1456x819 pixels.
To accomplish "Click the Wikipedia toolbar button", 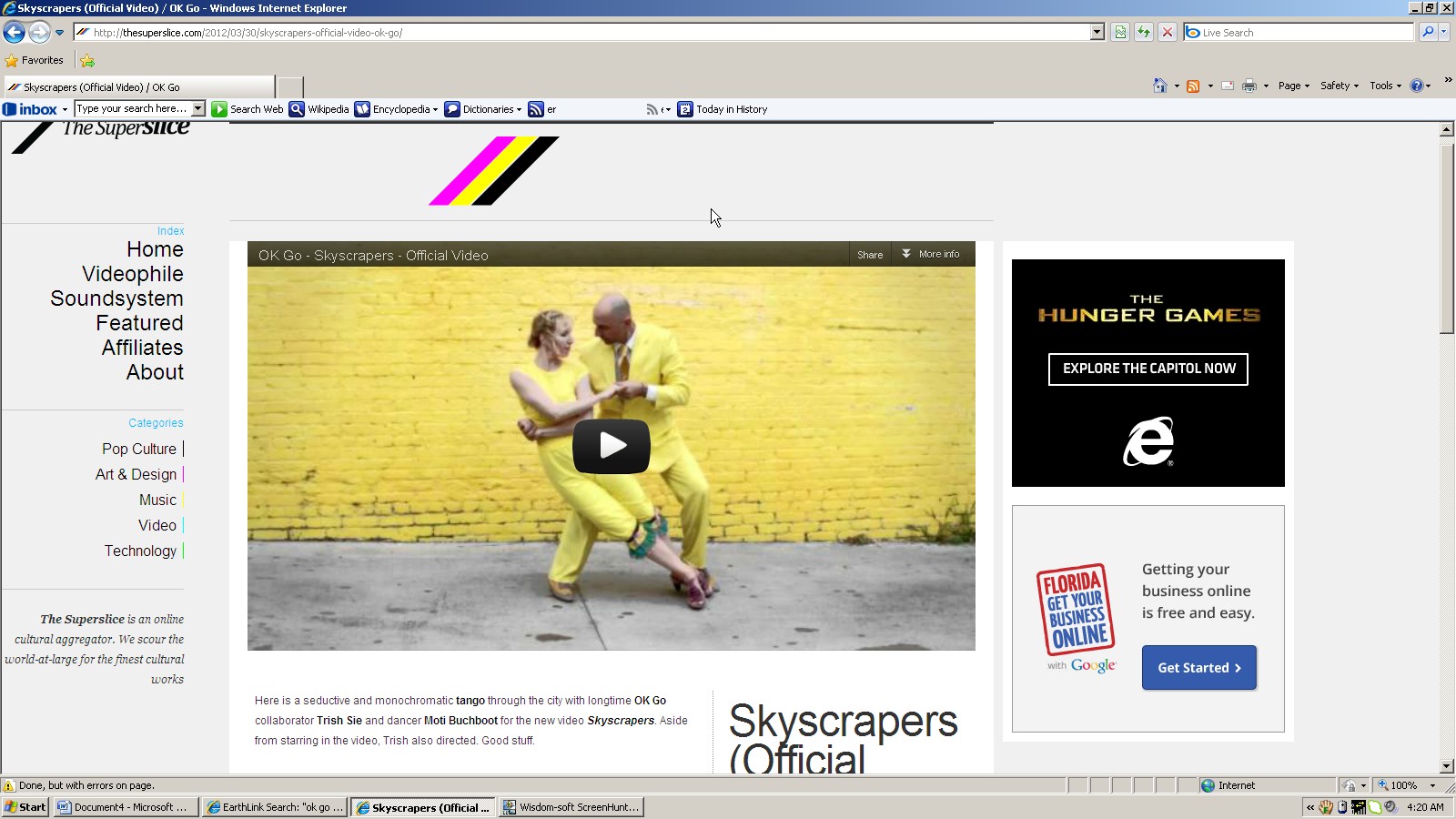I will tap(319, 109).
